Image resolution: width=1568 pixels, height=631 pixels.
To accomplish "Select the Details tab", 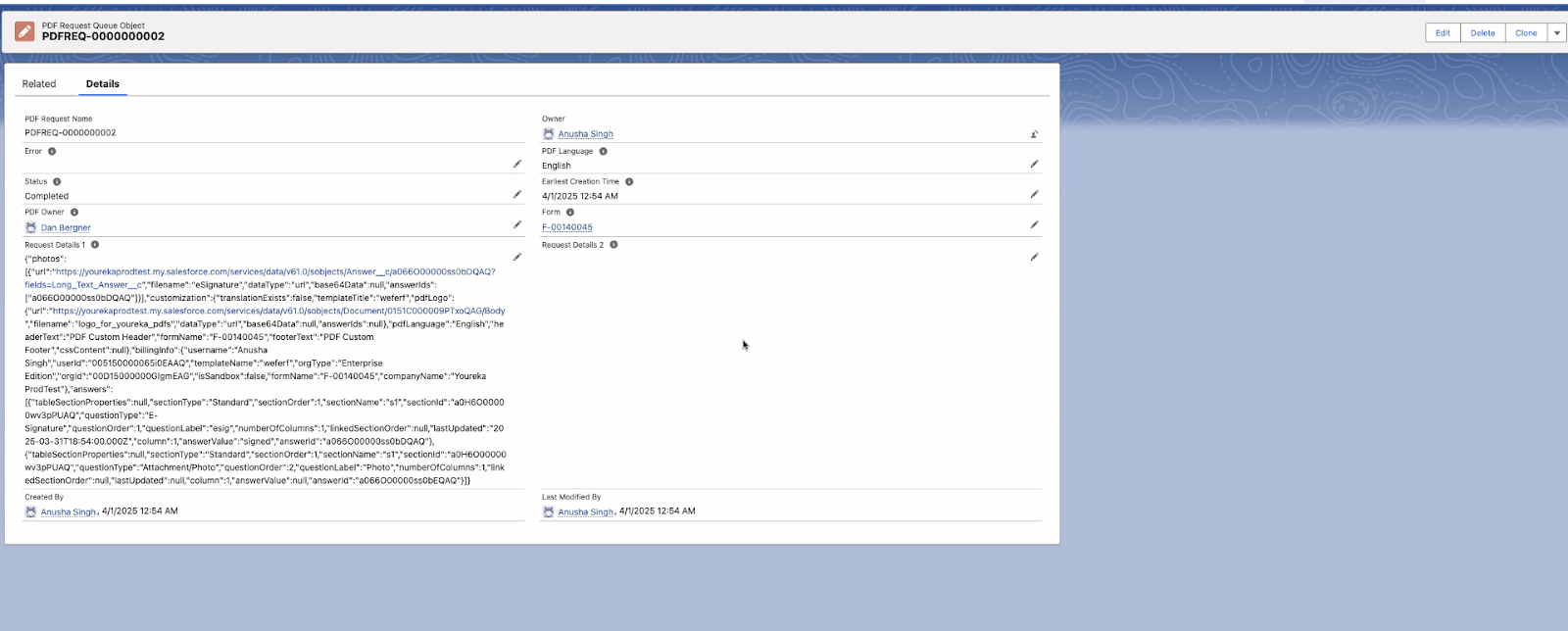I will [x=103, y=83].
